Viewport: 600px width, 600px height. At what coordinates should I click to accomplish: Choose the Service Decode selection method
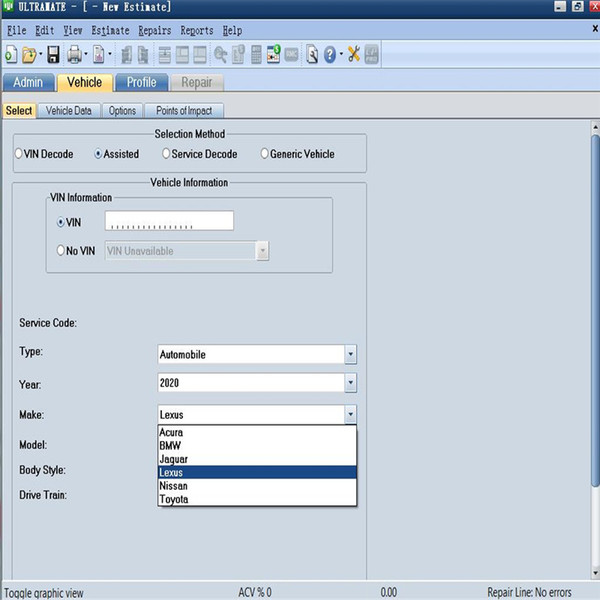tap(166, 154)
